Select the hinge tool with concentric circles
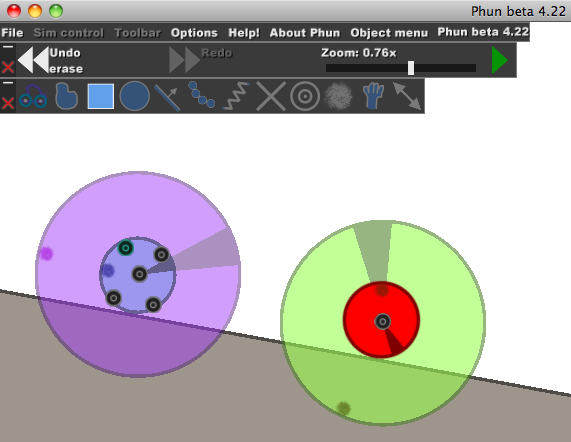The image size is (571, 442). point(305,96)
